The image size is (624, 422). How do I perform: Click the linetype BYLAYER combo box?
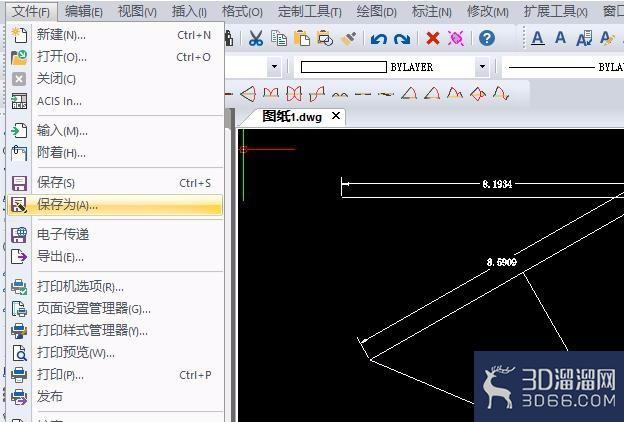point(565,67)
